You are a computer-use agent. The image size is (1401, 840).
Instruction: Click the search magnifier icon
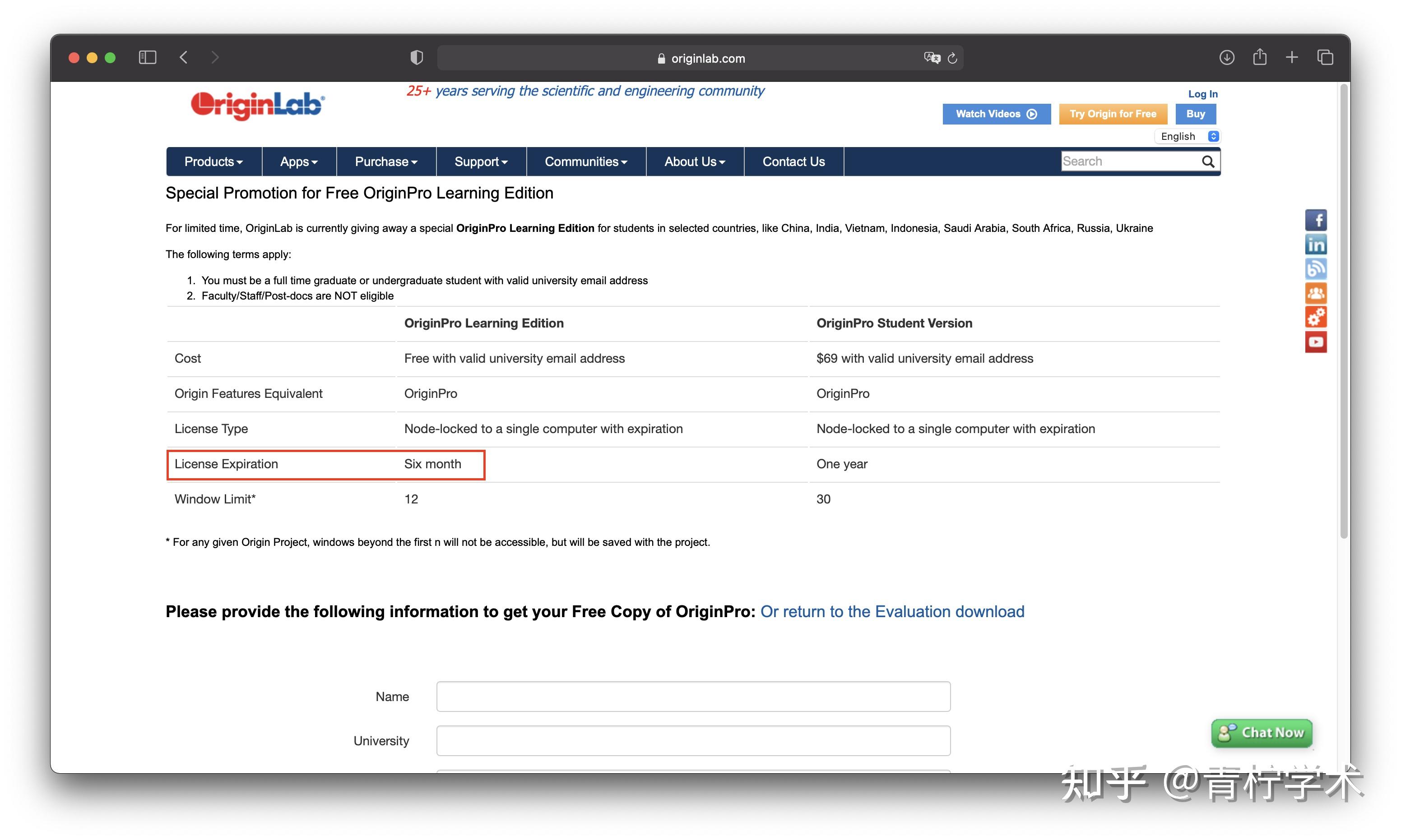click(1208, 162)
